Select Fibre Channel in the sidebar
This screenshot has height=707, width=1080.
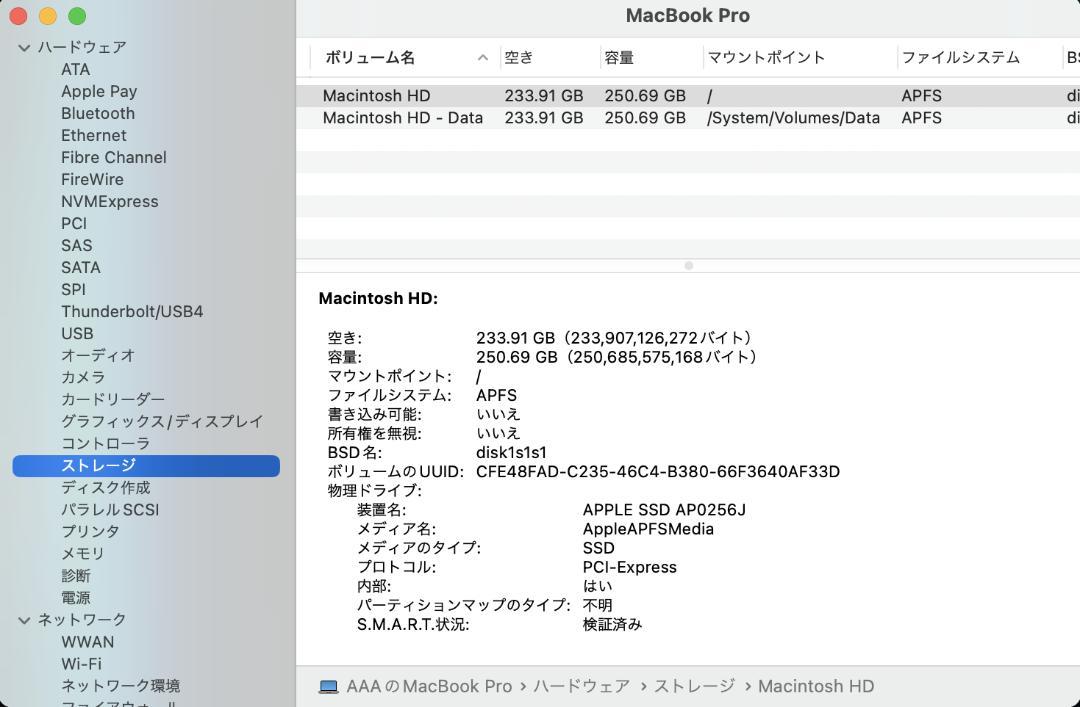(x=114, y=158)
